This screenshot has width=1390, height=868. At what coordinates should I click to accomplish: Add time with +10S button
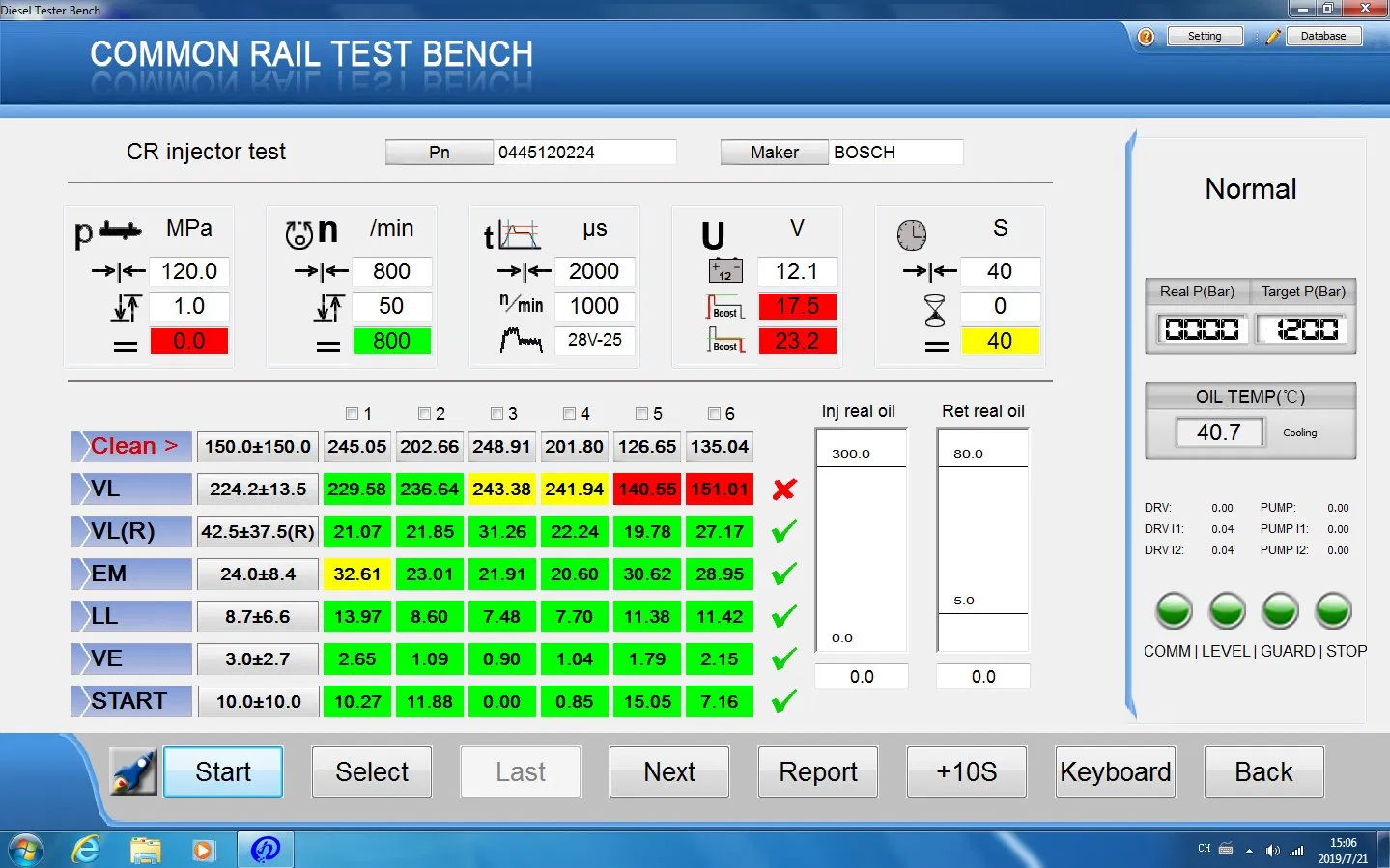[x=967, y=771]
